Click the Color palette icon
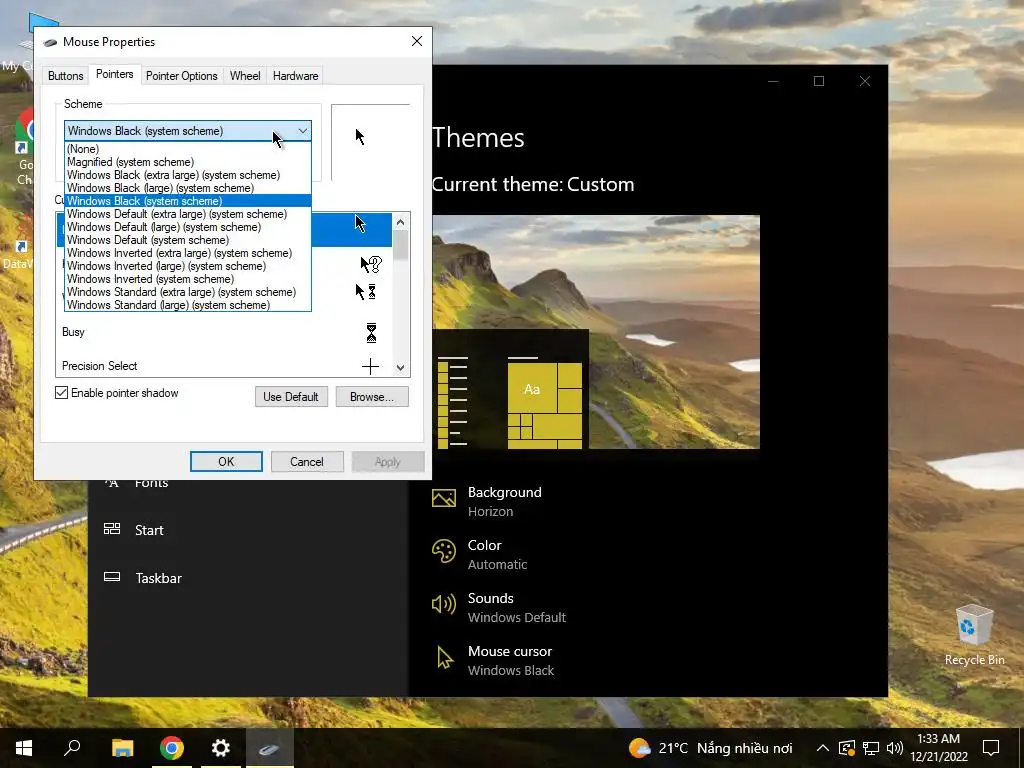This screenshot has width=1024, height=768. 443,551
